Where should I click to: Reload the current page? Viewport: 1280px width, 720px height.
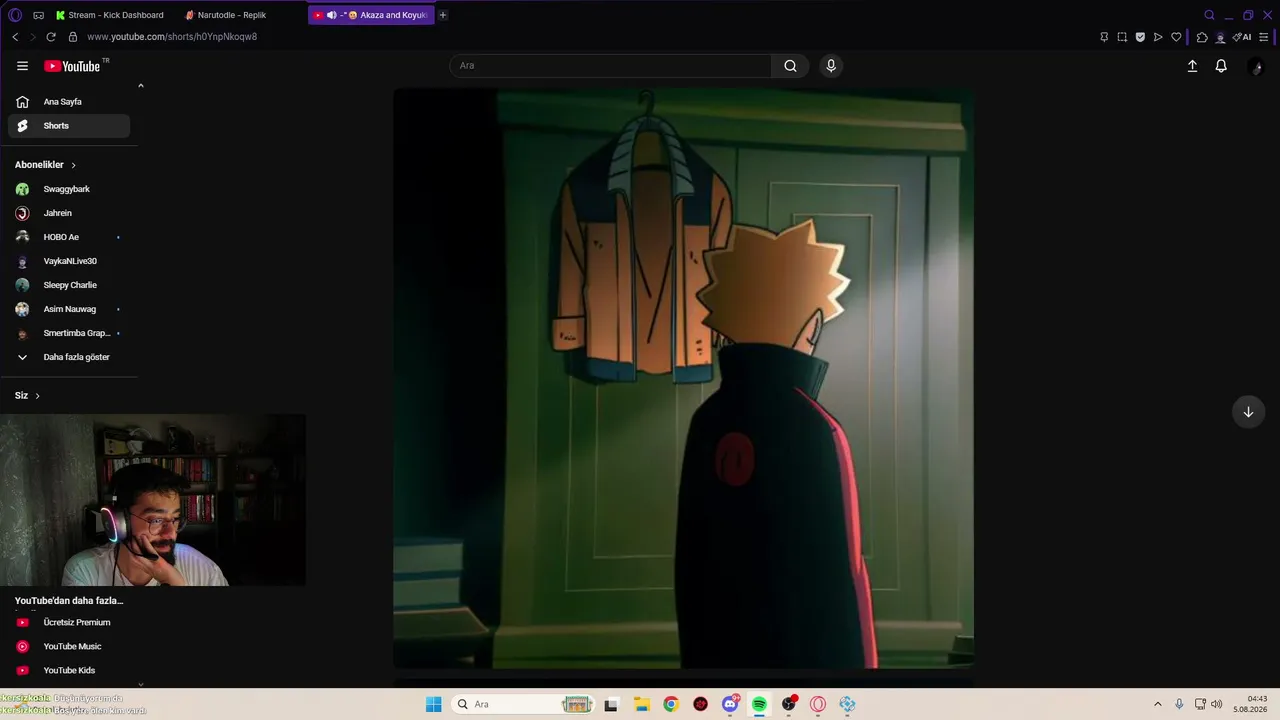[x=51, y=37]
